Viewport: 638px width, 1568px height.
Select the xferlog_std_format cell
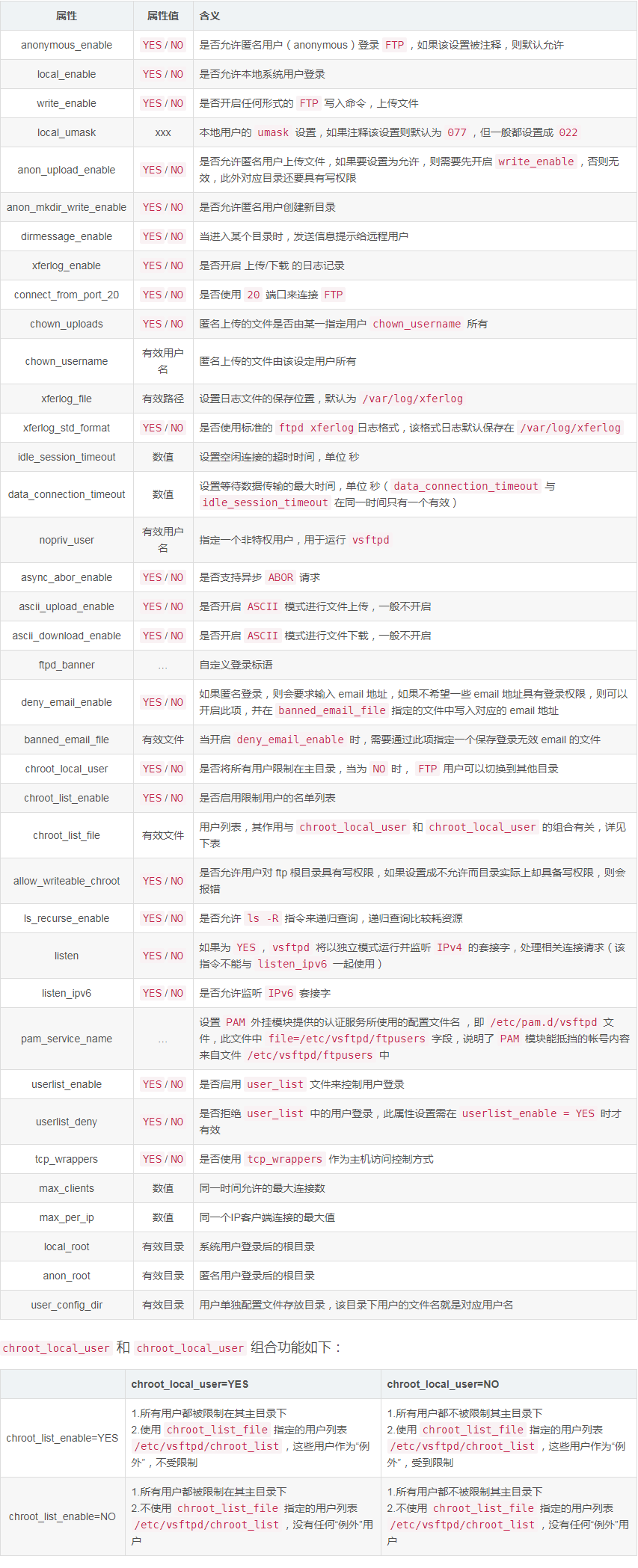(67, 428)
